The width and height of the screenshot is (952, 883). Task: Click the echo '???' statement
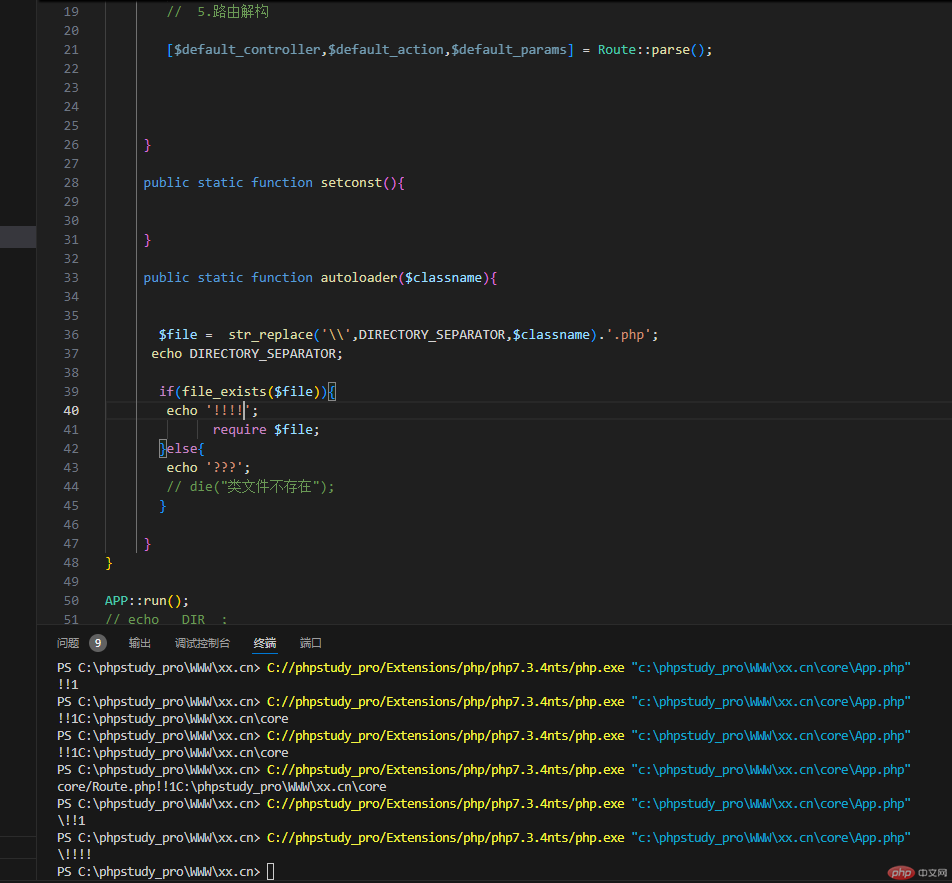tap(208, 468)
